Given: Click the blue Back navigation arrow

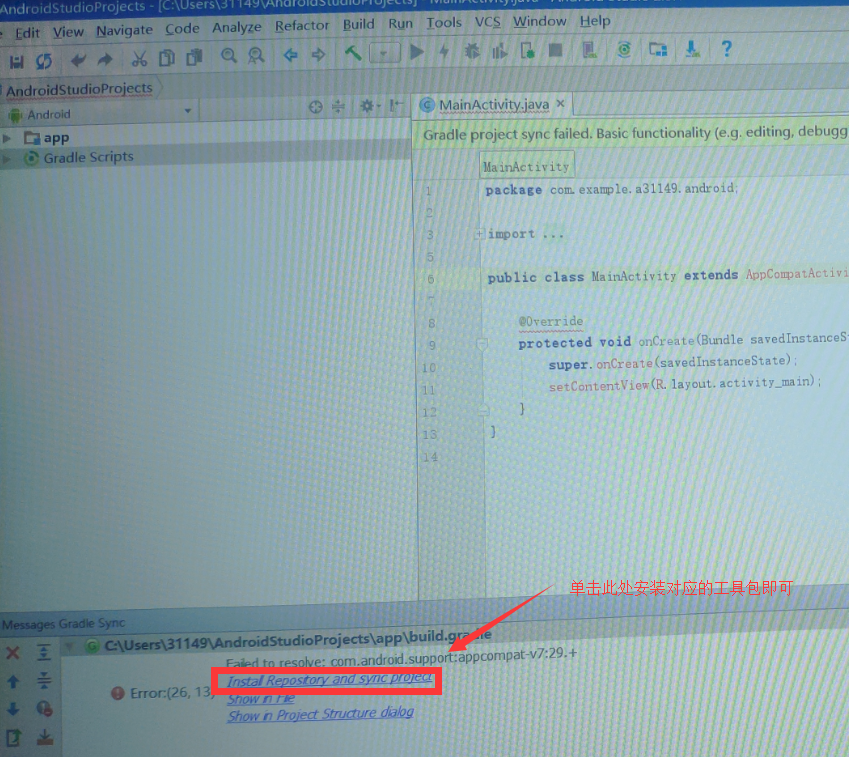Looking at the screenshot, I should tap(291, 55).
